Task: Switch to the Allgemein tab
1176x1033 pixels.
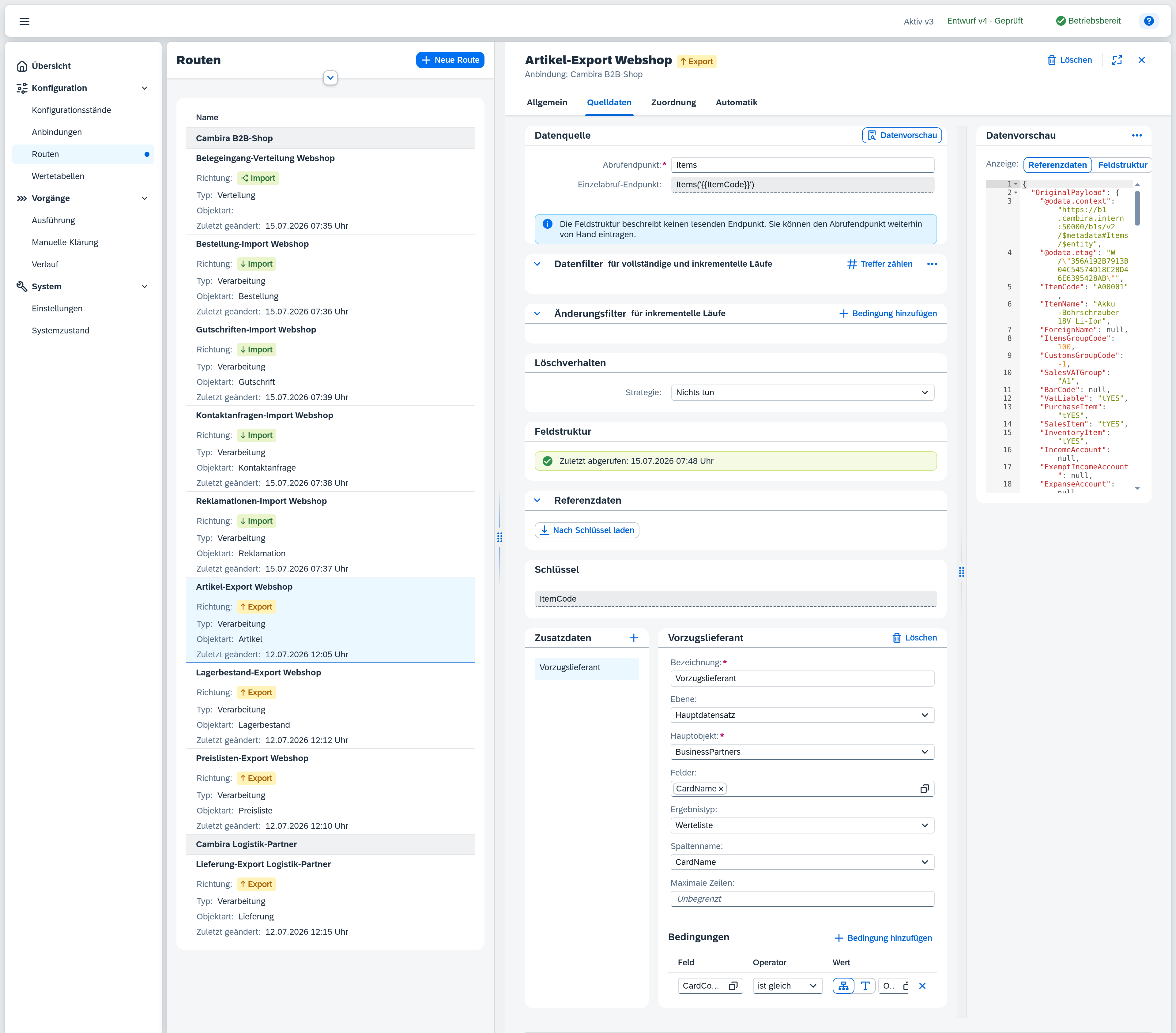Action: coord(547,102)
